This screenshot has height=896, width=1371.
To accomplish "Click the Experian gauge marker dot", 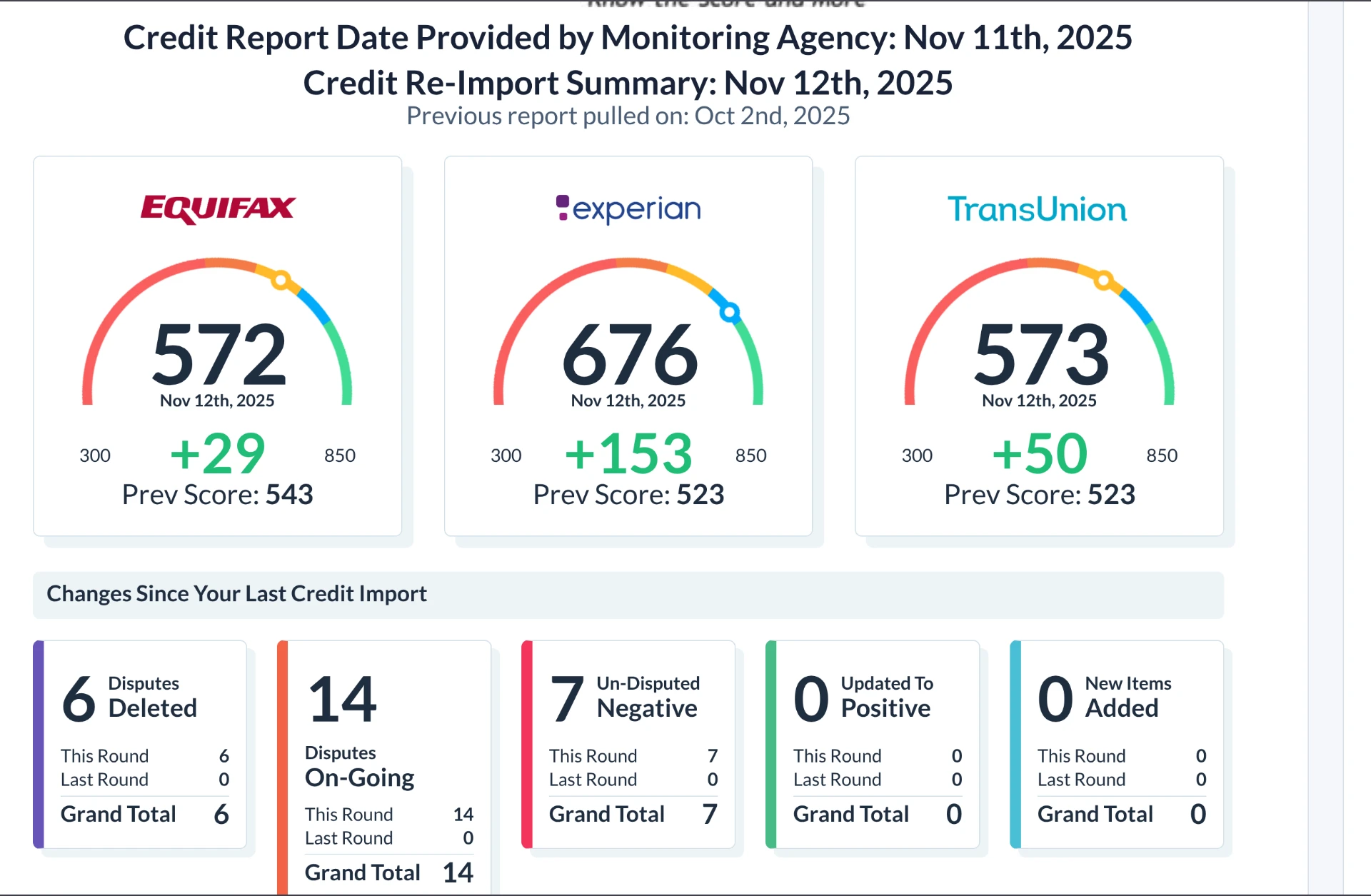I will click(729, 312).
